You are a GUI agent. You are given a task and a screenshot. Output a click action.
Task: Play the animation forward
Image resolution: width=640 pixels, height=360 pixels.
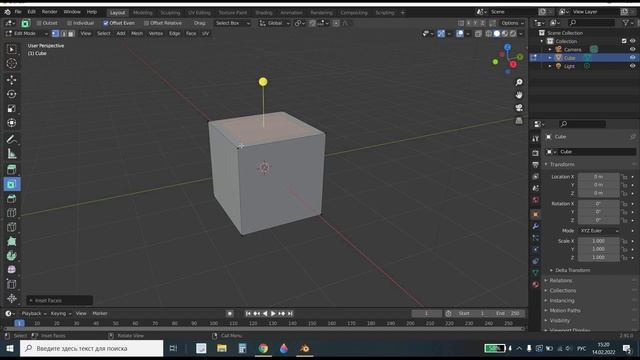(273, 313)
